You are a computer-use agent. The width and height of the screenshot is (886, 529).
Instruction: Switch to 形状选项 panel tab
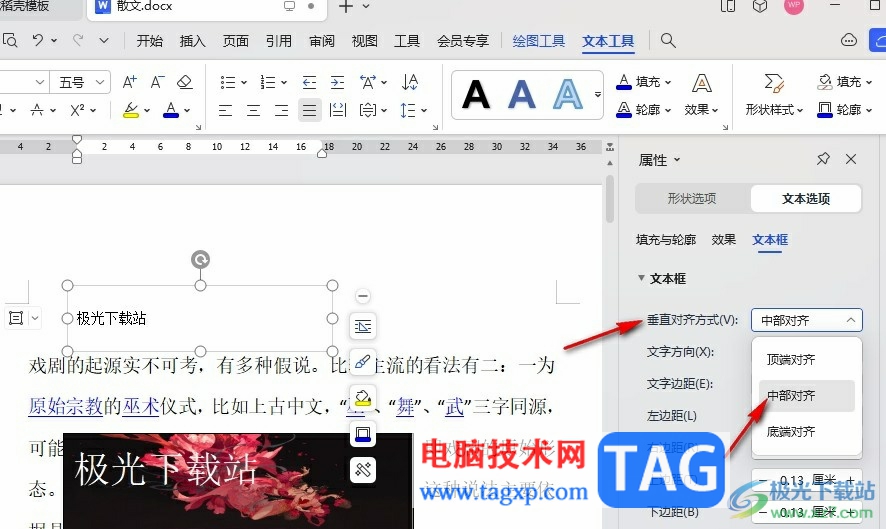[x=692, y=198]
